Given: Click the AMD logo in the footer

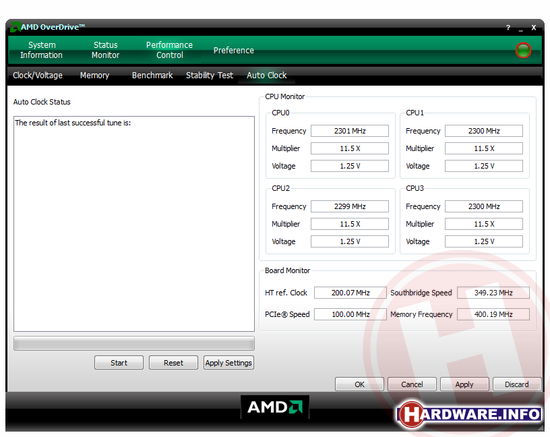Looking at the screenshot, I should coord(275,407).
